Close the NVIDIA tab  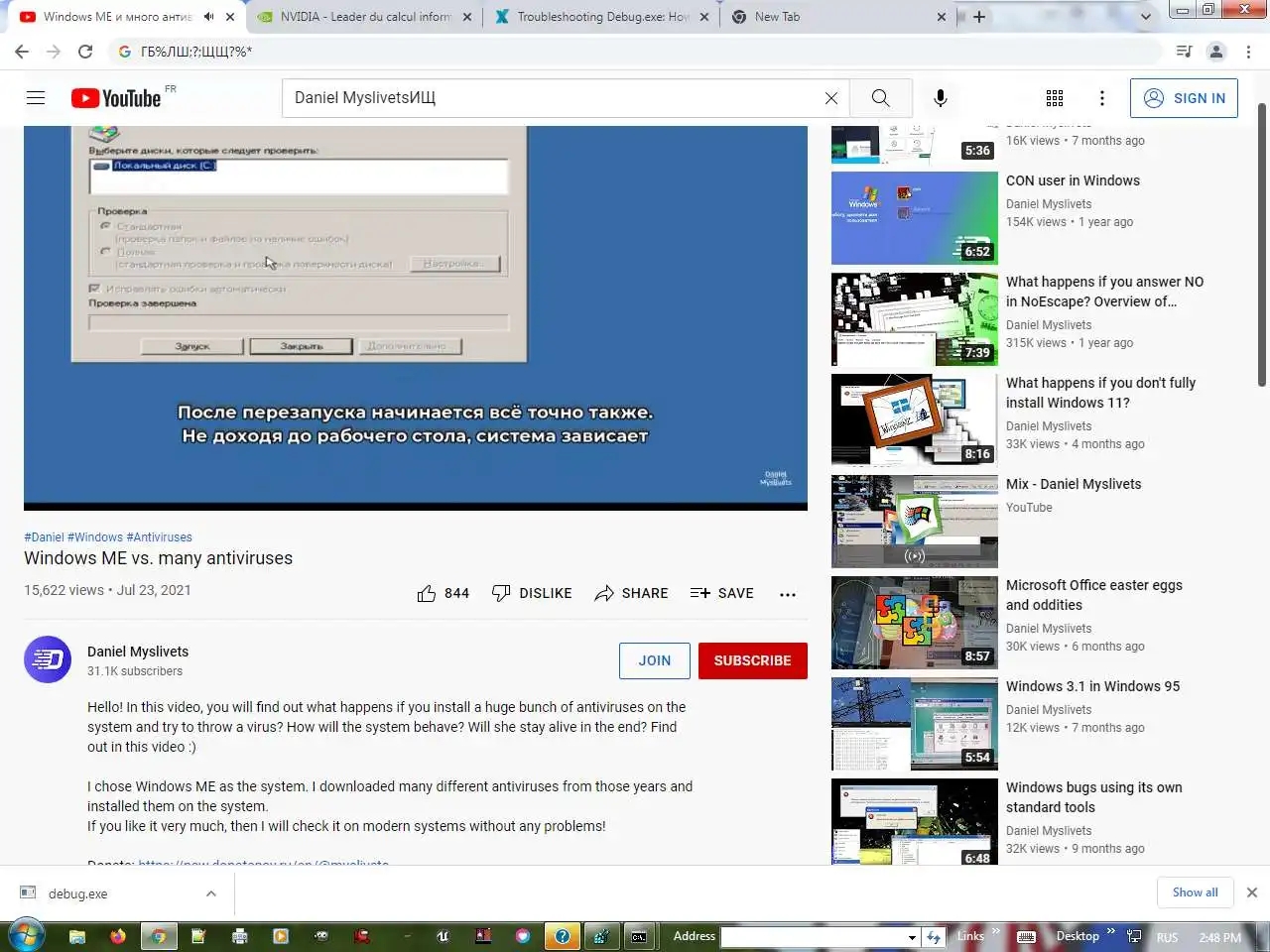(467, 17)
